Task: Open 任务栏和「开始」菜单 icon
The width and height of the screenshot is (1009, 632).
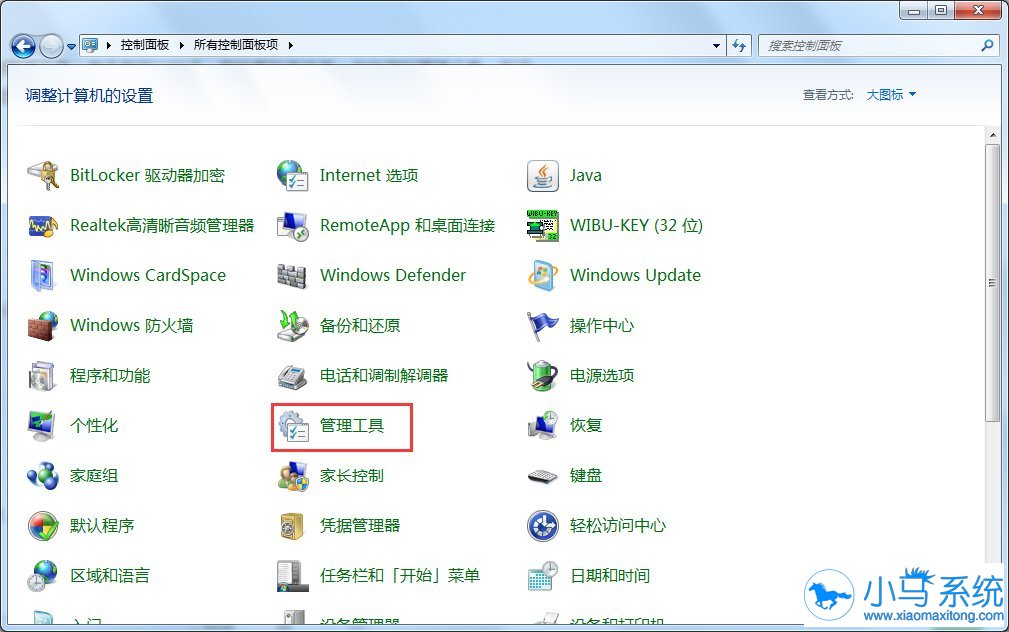Action: click(x=293, y=576)
